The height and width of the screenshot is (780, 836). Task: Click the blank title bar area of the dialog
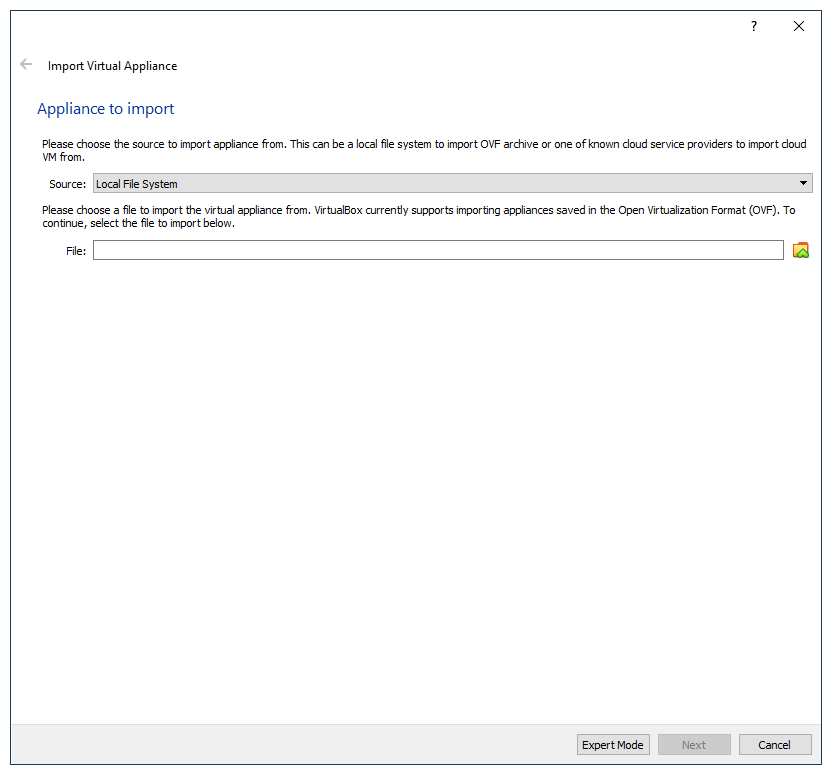pyautogui.click(x=380, y=26)
